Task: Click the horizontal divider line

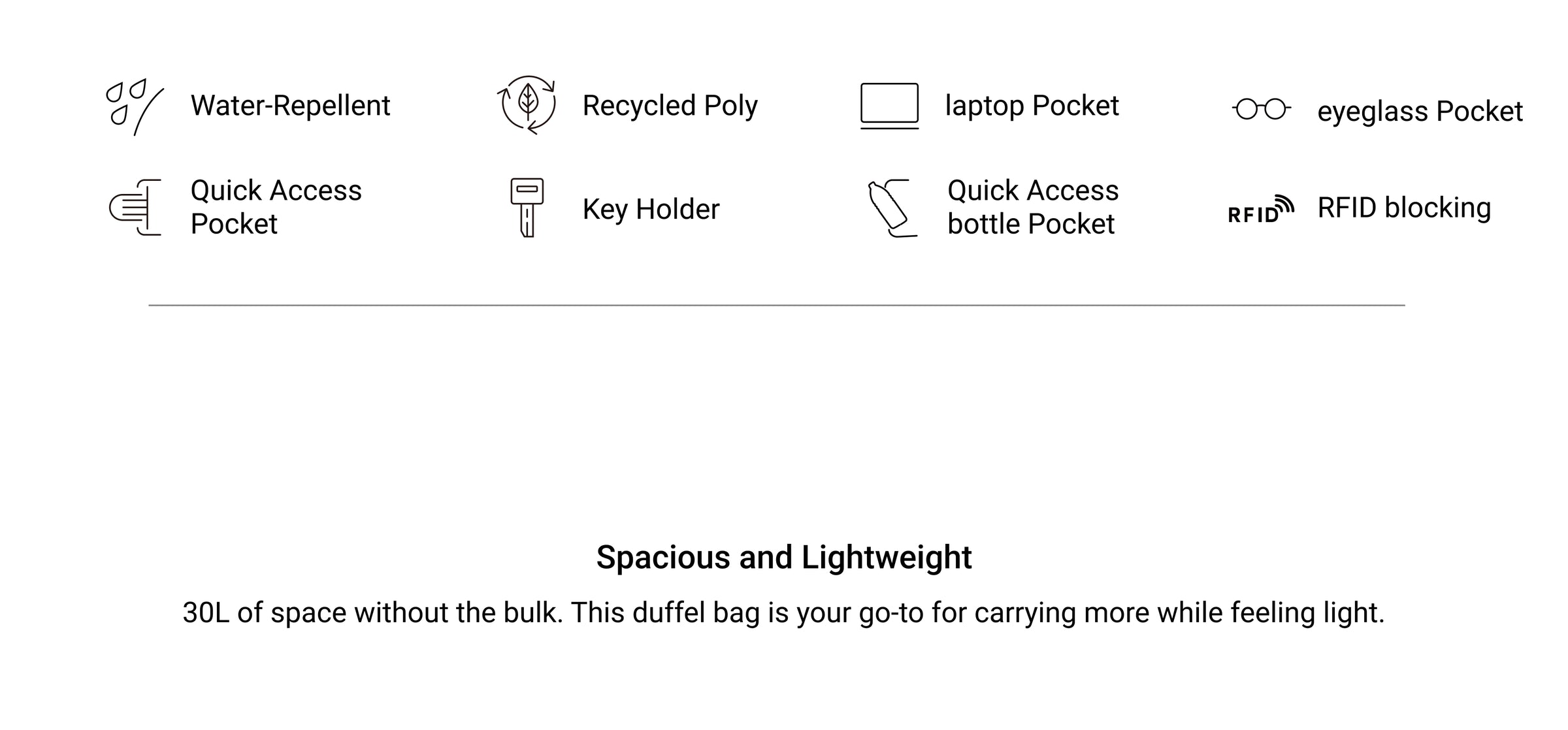Action: (777, 305)
